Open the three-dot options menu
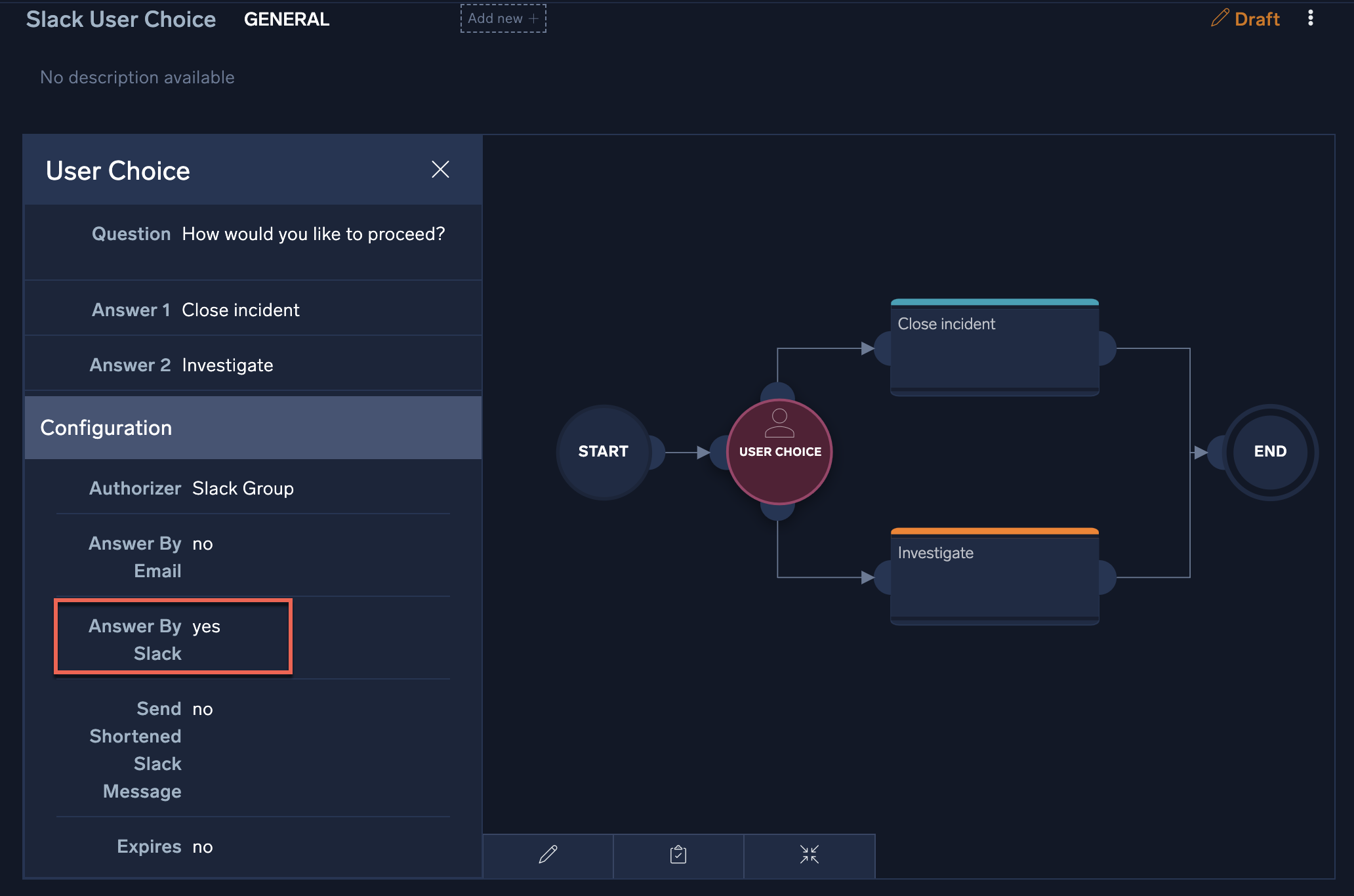The width and height of the screenshot is (1354, 896). 1310,18
